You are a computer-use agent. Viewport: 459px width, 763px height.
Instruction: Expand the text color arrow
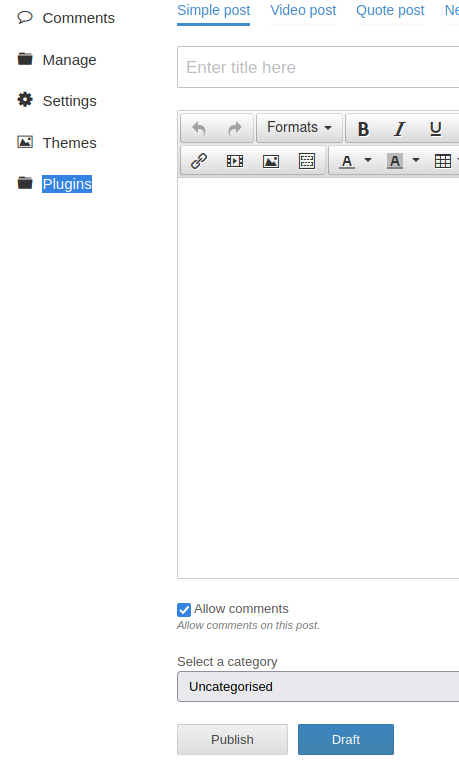[x=368, y=160]
